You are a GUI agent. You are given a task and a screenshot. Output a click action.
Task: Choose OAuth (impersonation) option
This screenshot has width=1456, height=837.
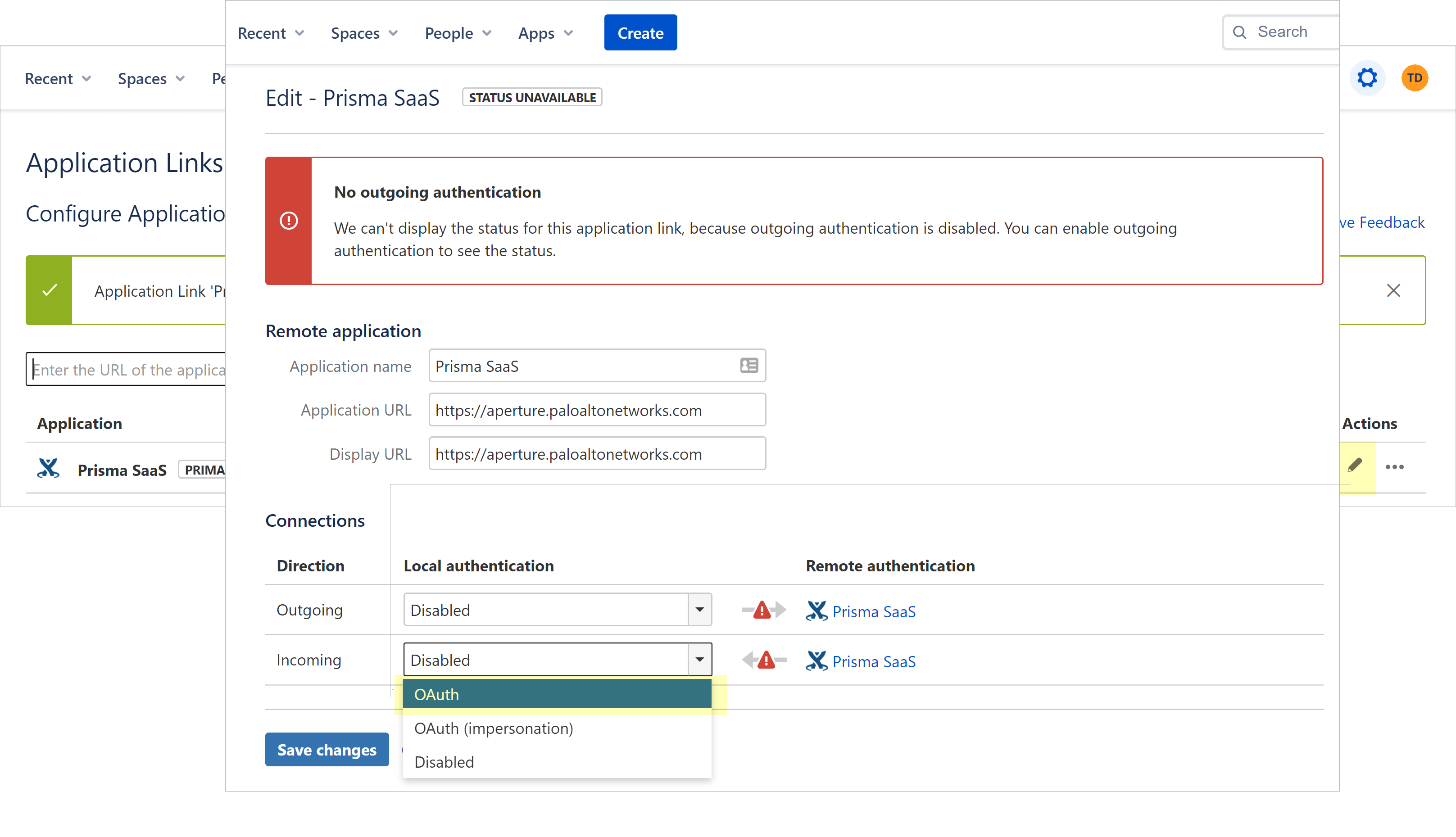tap(557, 728)
